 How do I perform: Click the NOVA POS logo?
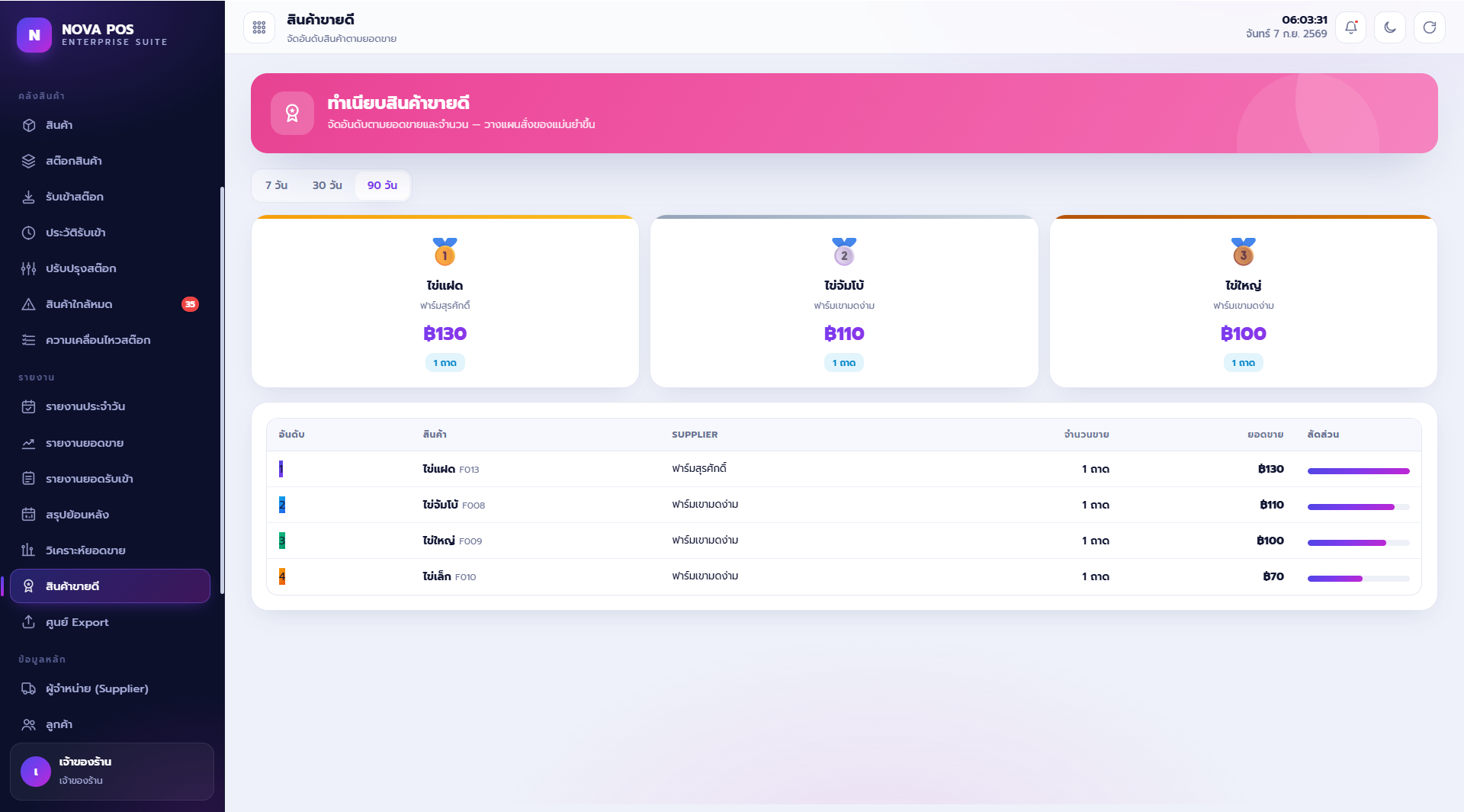[x=34, y=35]
